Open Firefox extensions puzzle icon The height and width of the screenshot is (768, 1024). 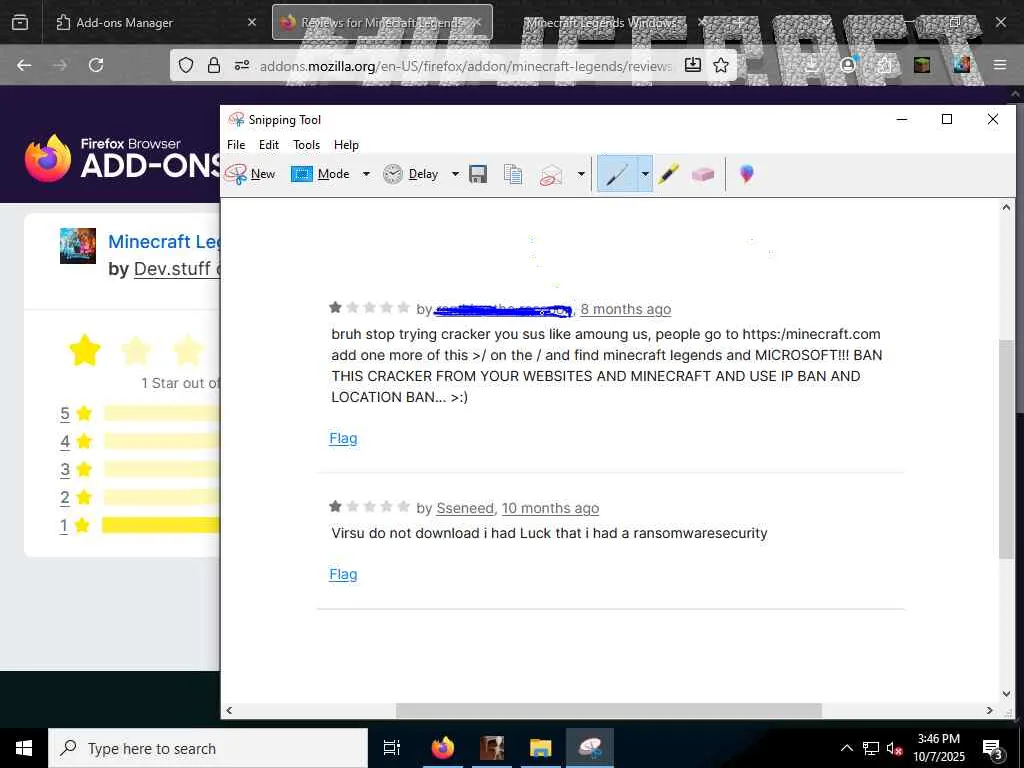(x=884, y=65)
